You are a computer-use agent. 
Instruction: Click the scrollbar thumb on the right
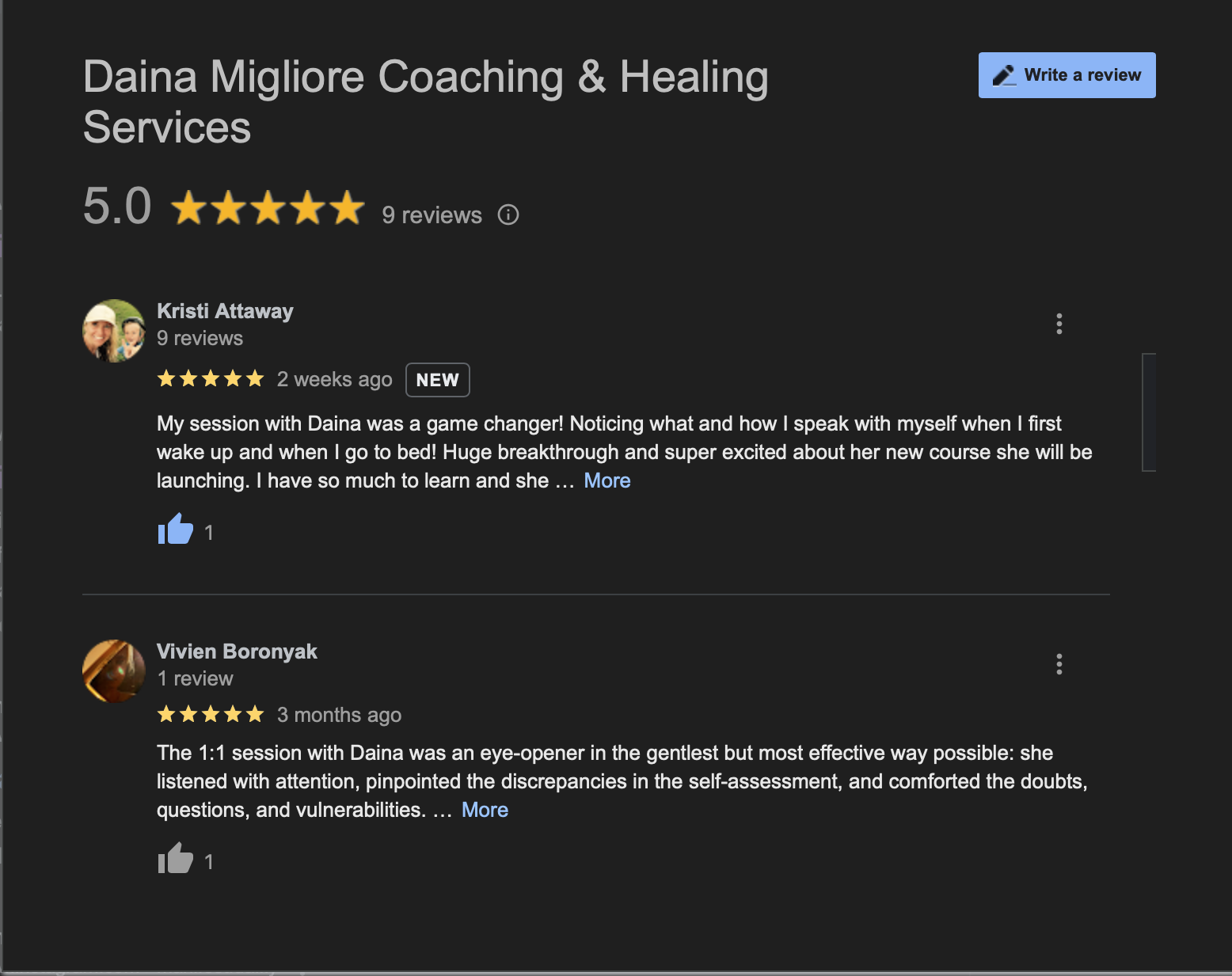1149,412
